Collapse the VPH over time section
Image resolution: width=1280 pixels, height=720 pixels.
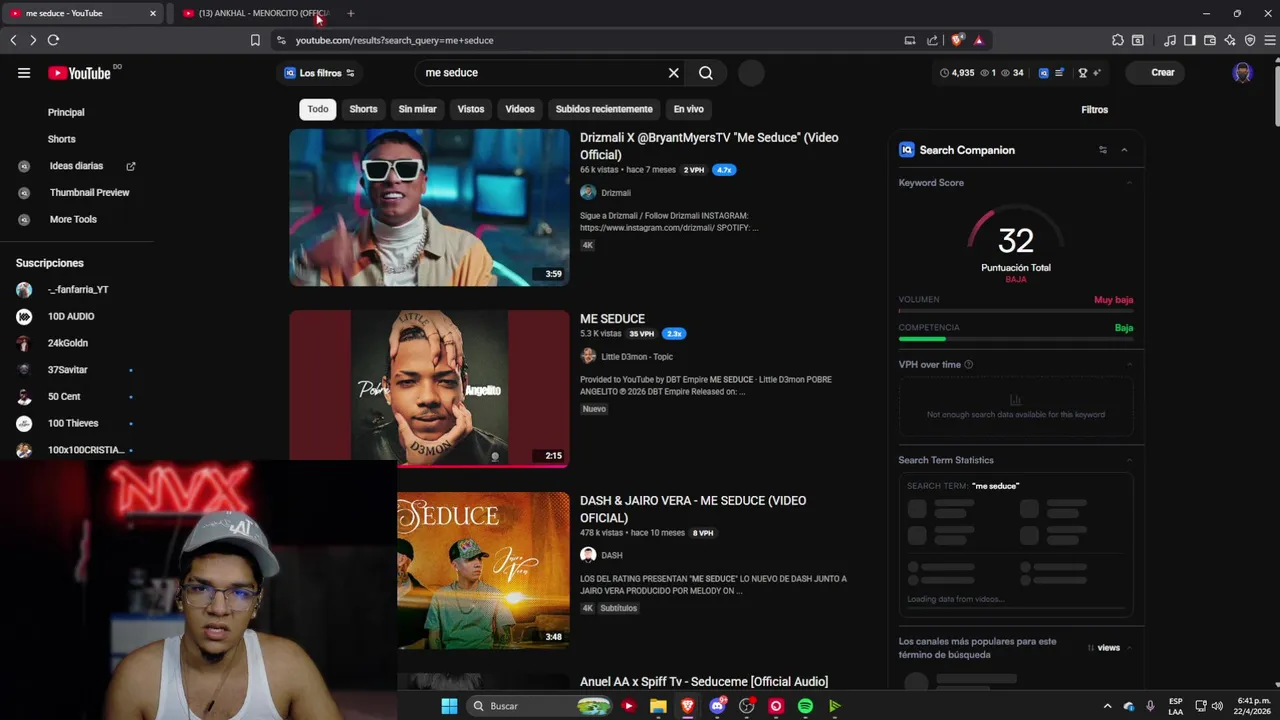tap(1129, 365)
